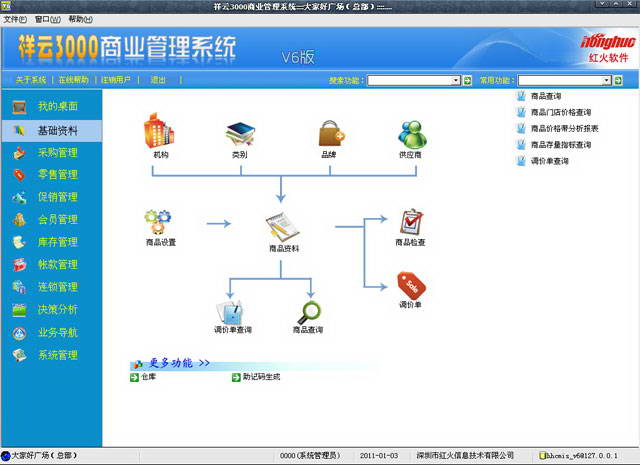
Task: Open the 窗口(W) menu
Action: (48, 19)
